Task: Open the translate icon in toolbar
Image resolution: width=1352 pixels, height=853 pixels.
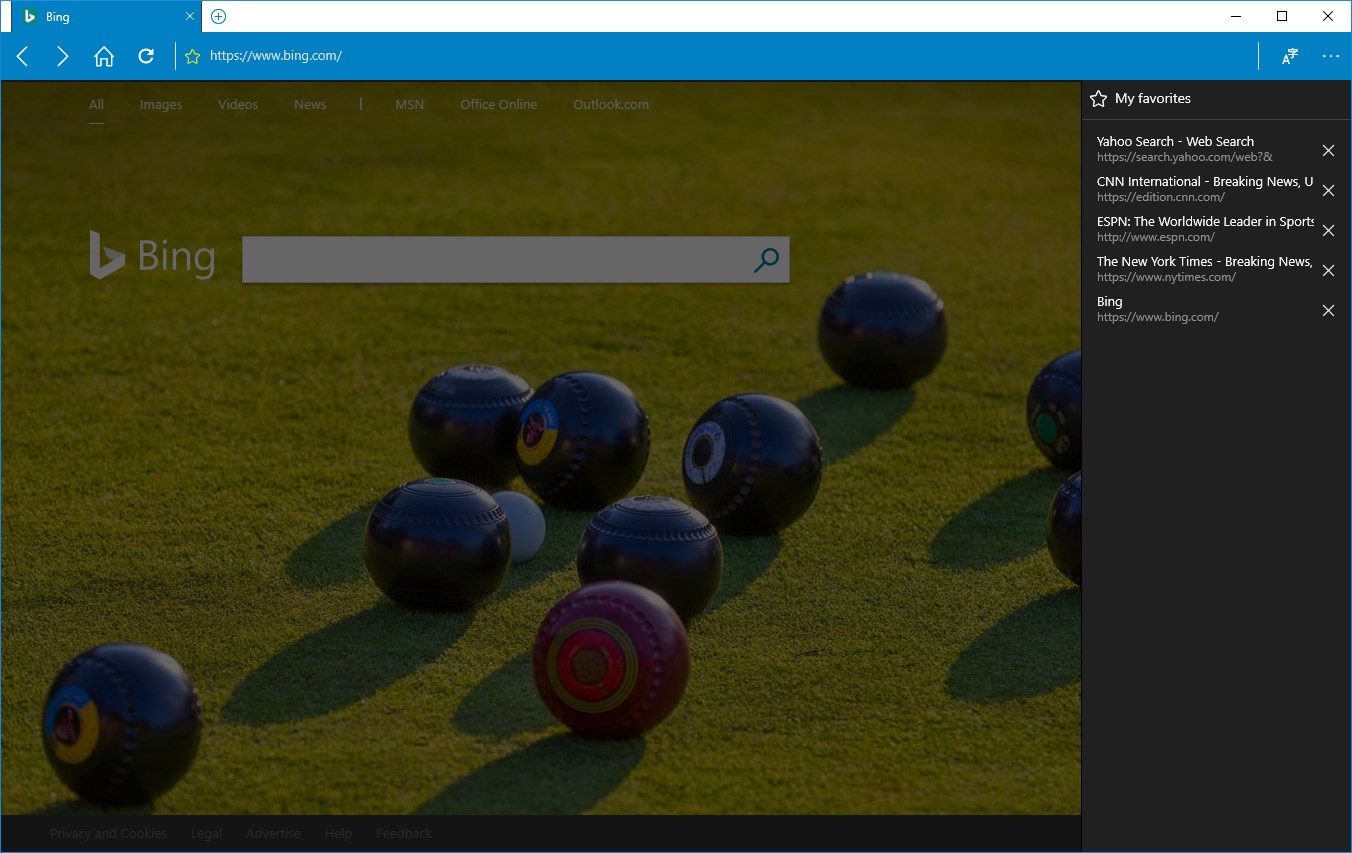Action: [x=1290, y=56]
